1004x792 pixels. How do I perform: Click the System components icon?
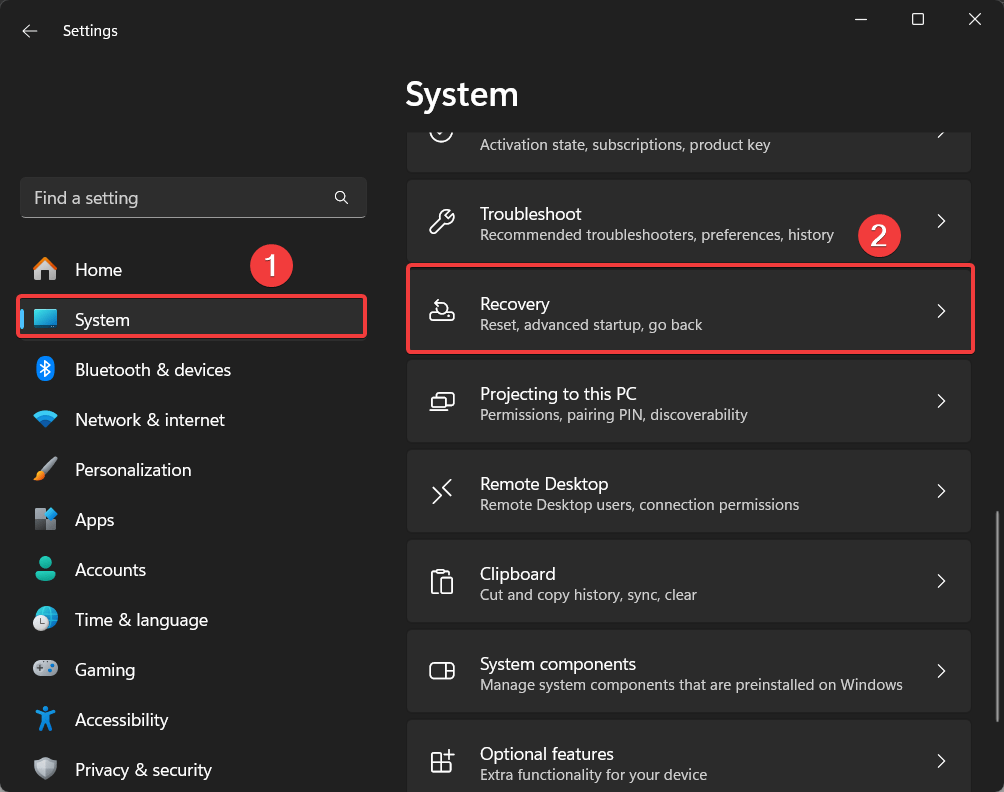point(442,671)
